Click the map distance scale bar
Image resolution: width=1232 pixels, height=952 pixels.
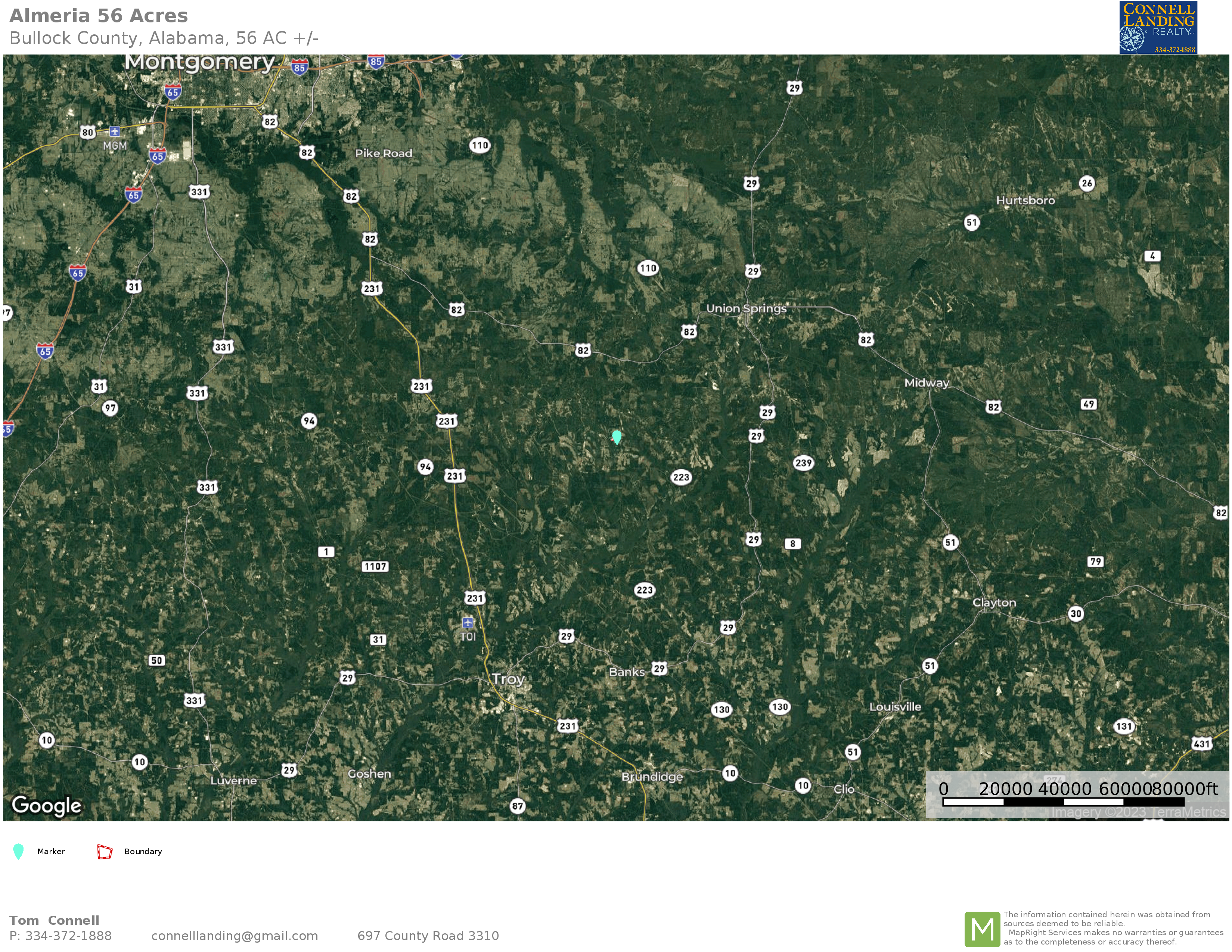tap(1063, 802)
